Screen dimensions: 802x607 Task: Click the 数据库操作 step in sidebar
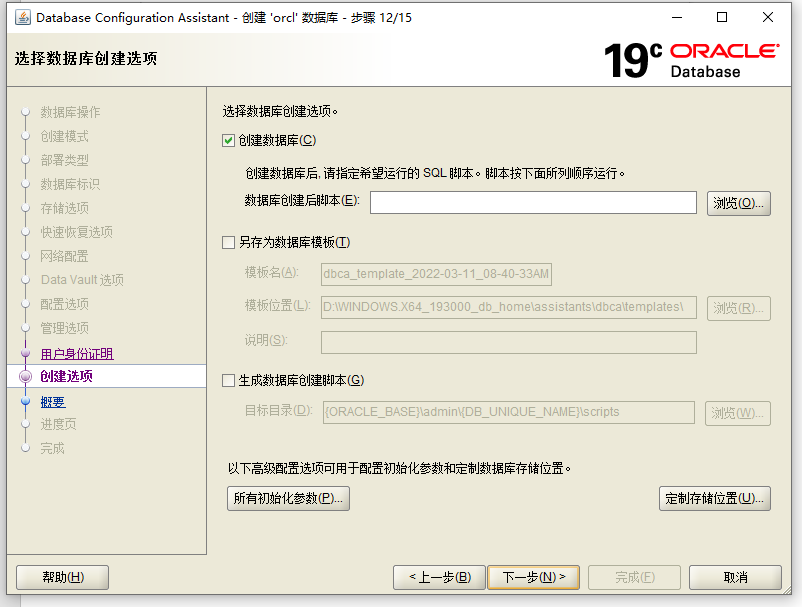pyautogui.click(x=70, y=112)
